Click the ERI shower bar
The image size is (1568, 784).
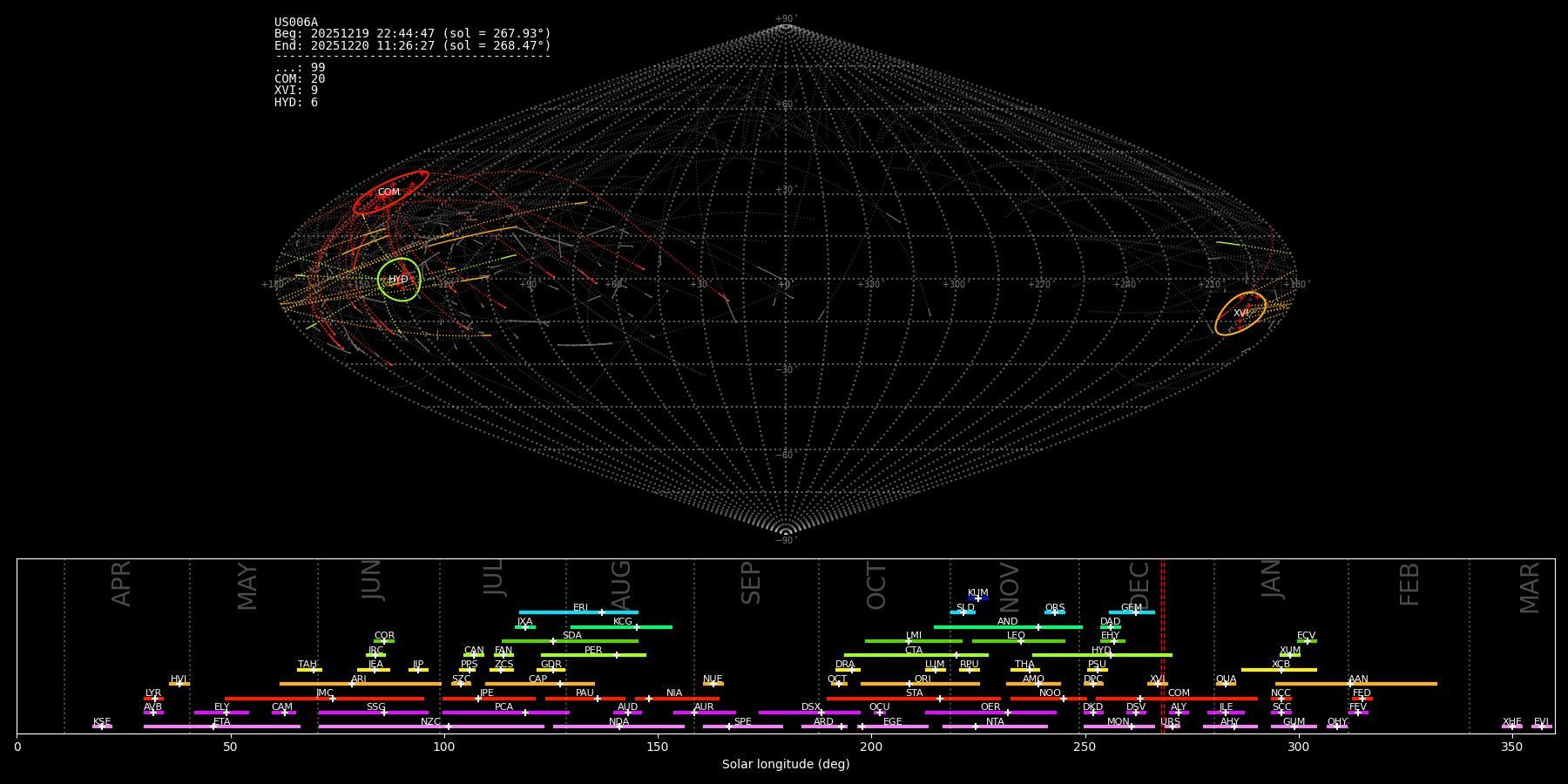tap(578, 612)
